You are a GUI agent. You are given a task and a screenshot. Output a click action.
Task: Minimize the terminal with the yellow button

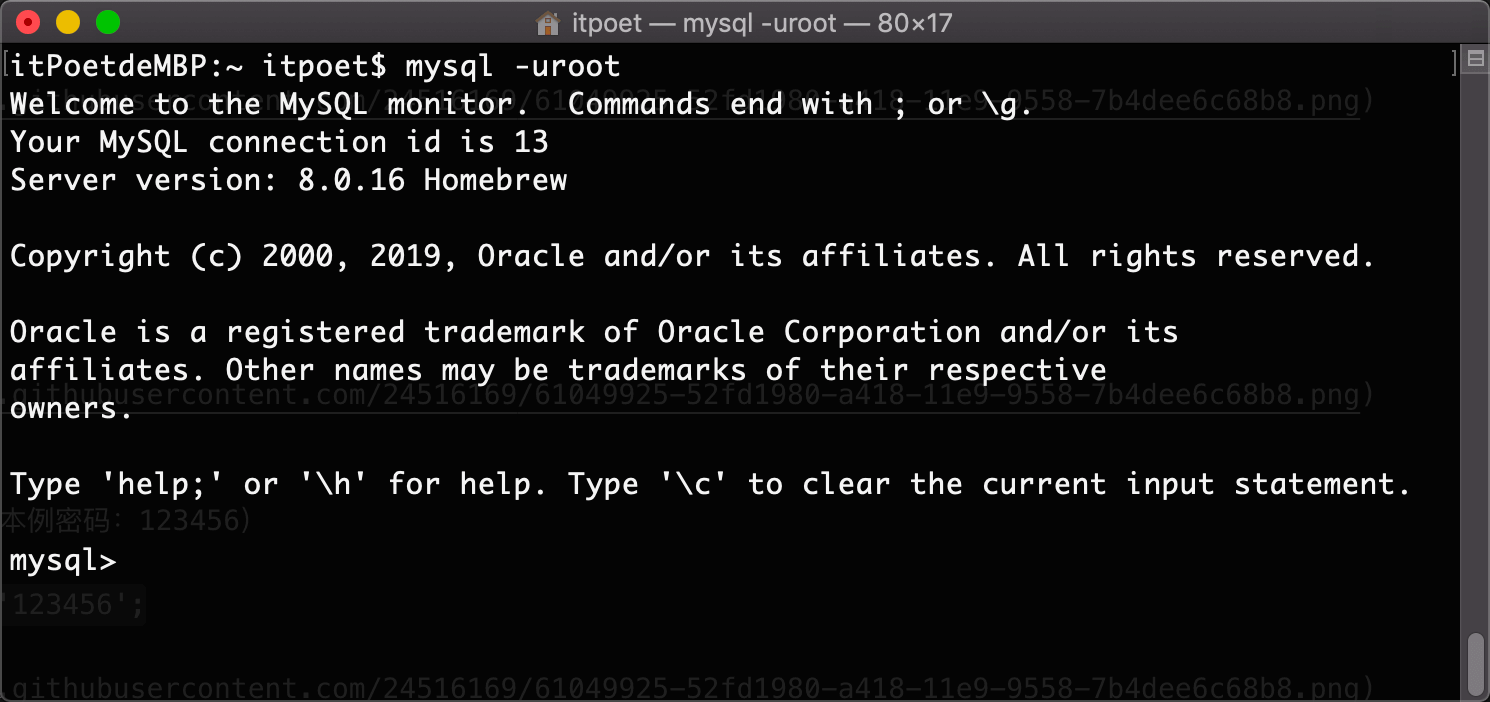[68, 22]
